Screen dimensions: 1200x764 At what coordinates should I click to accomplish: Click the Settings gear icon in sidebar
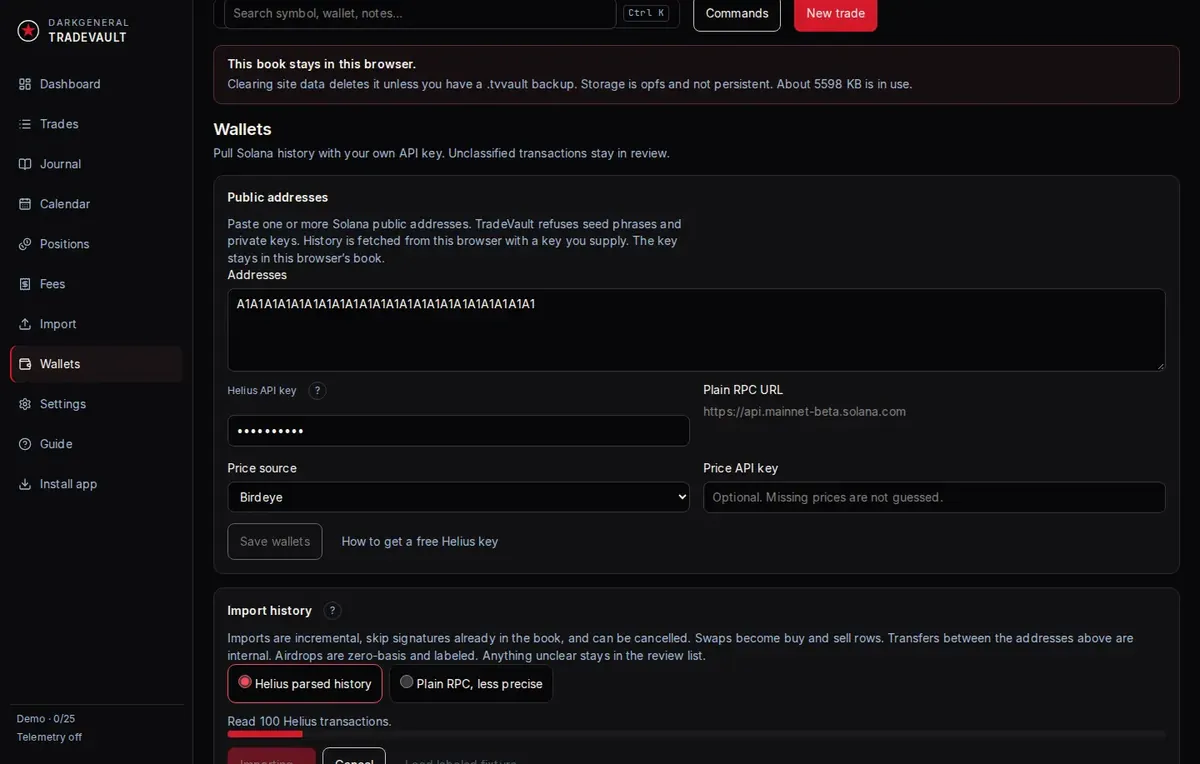pyautogui.click(x=25, y=404)
